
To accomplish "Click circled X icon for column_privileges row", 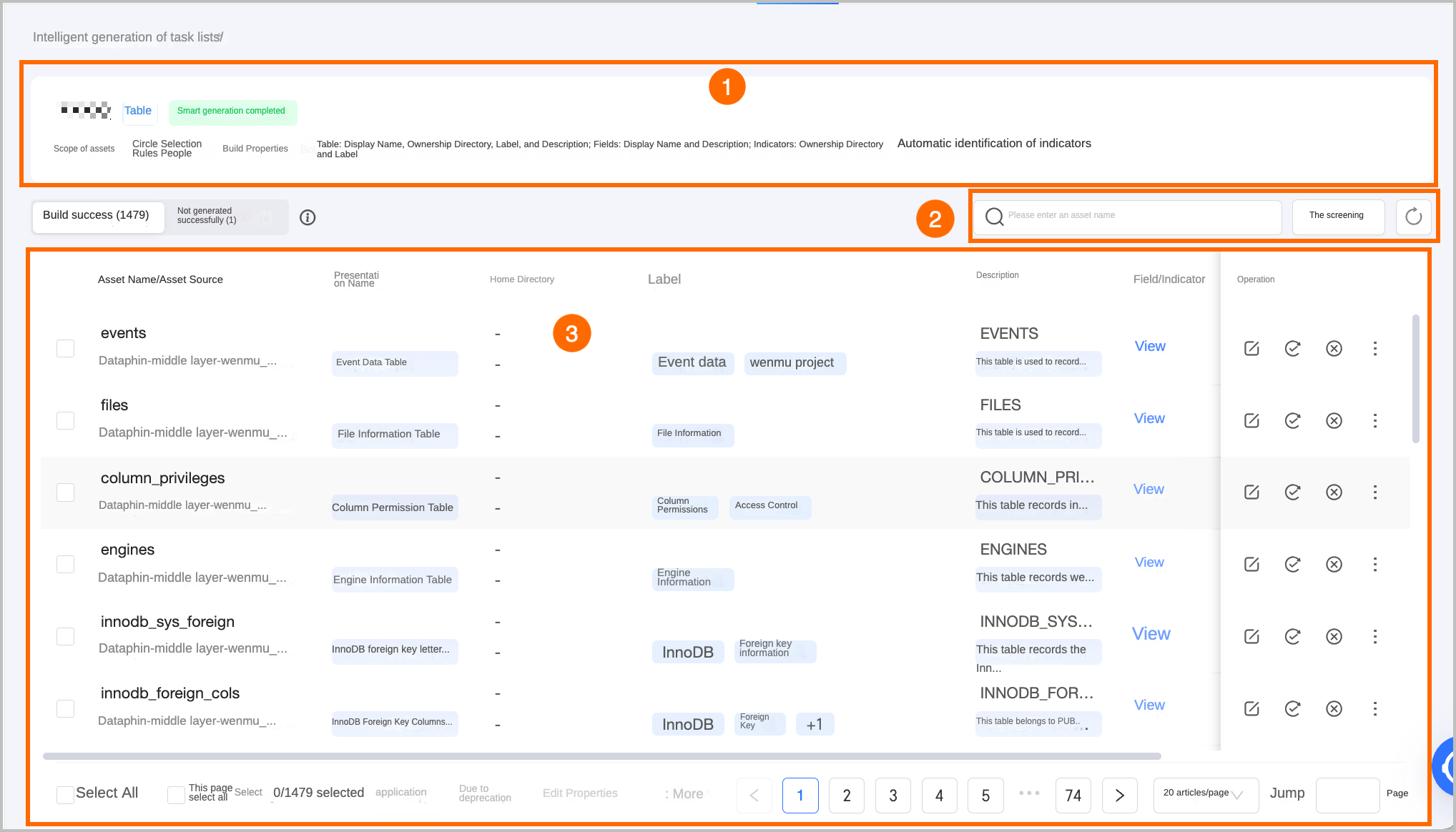I will tap(1334, 492).
